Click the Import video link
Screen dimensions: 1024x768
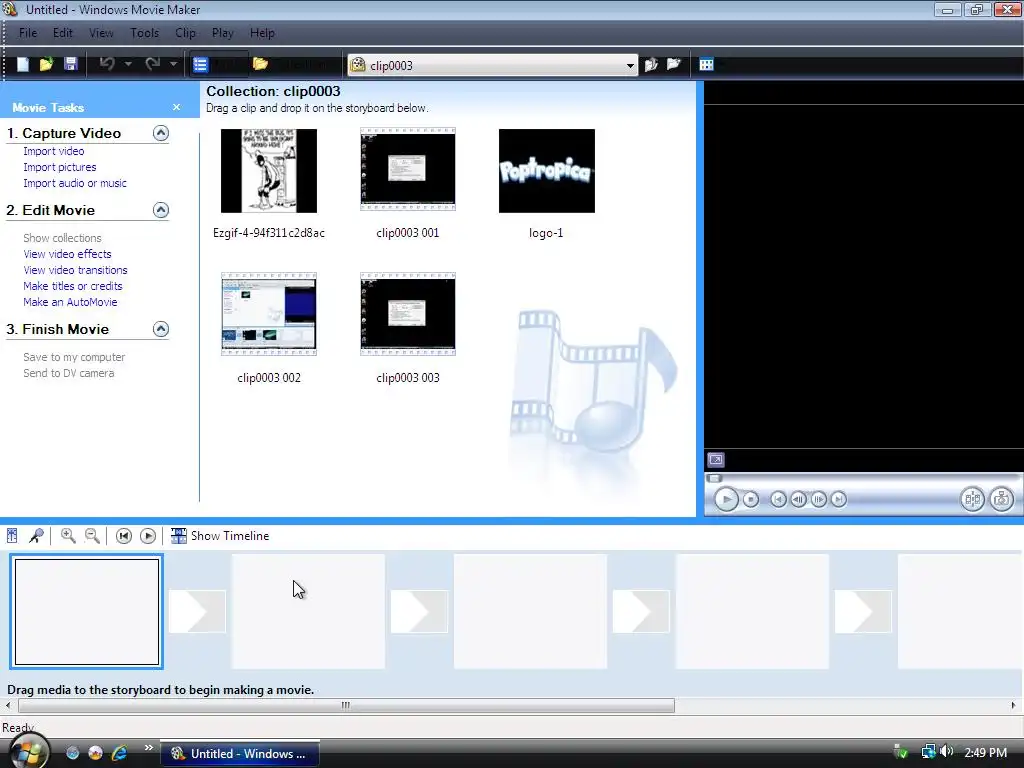click(54, 151)
